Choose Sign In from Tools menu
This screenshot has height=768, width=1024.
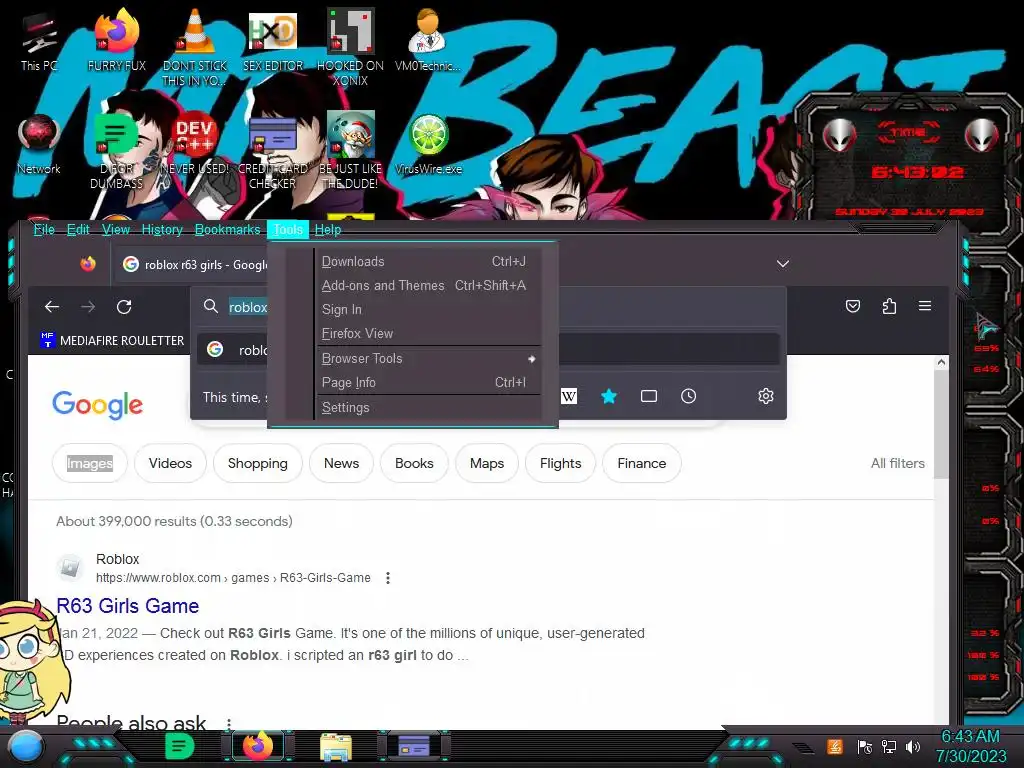(428, 310)
